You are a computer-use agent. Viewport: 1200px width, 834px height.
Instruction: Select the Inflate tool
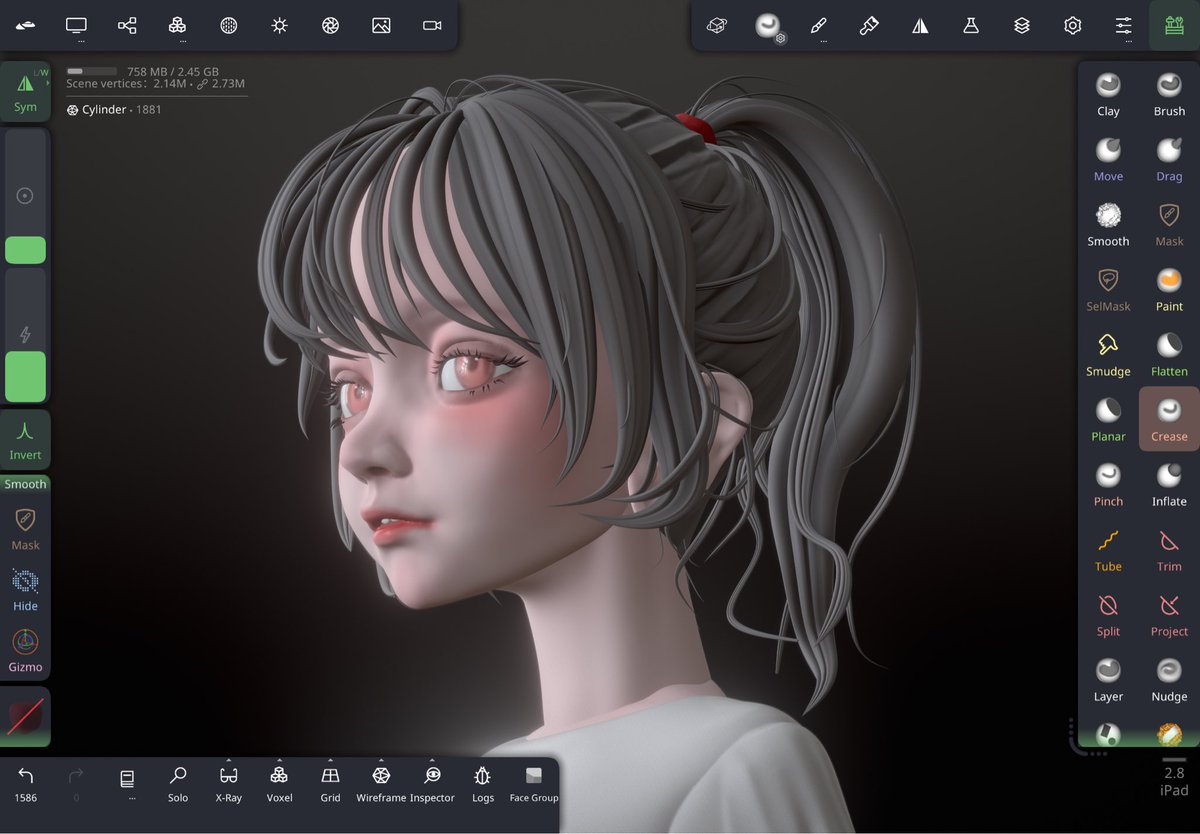click(x=1169, y=485)
